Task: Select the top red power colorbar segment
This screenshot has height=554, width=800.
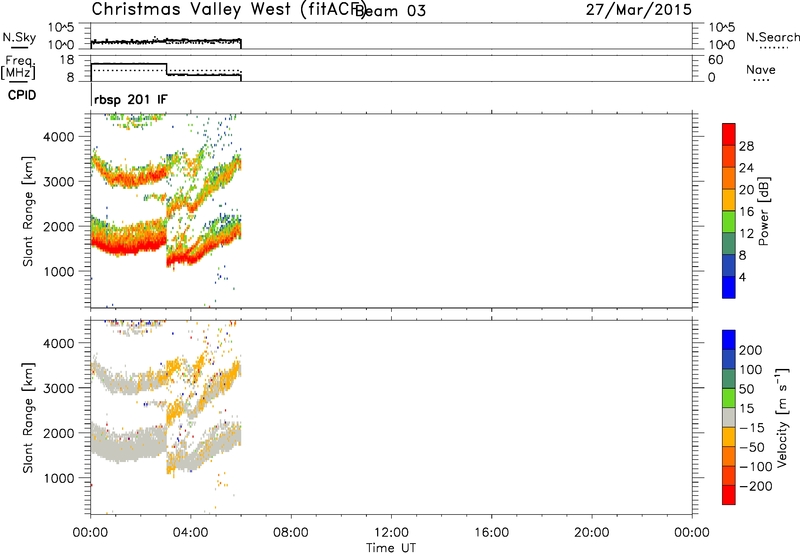Action: pyautogui.click(x=729, y=134)
